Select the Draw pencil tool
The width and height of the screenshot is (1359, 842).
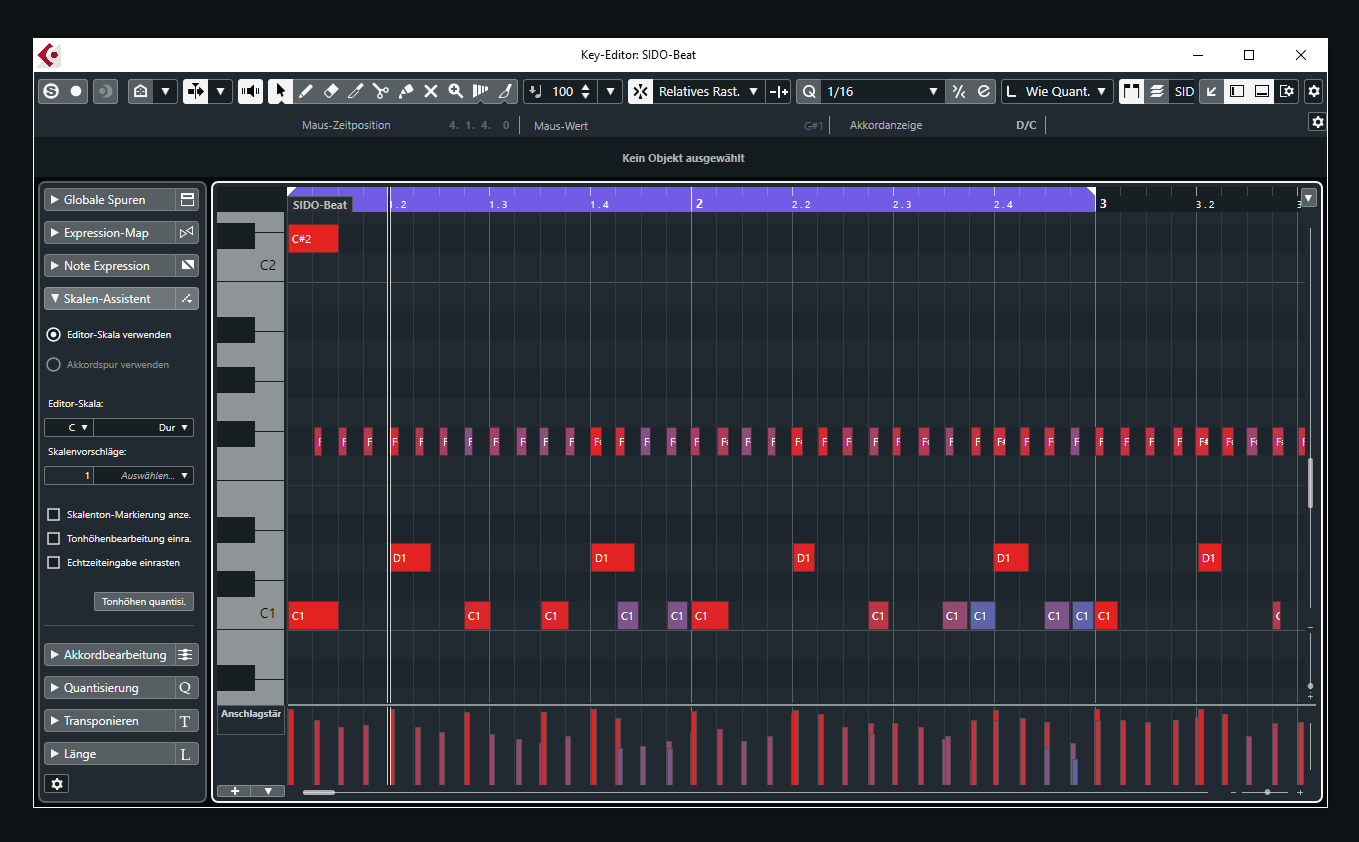[306, 91]
